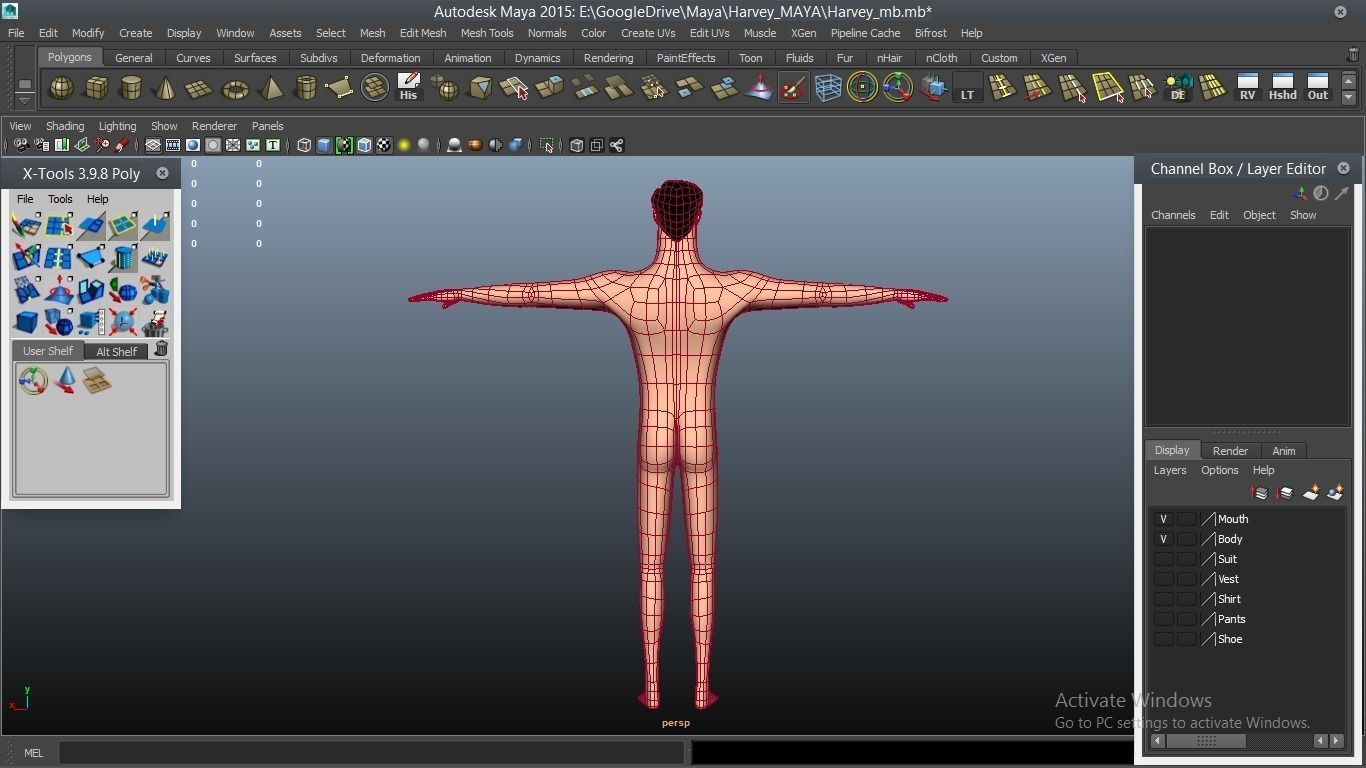Toggle use all lights yellow bulb icon

[x=404, y=145]
